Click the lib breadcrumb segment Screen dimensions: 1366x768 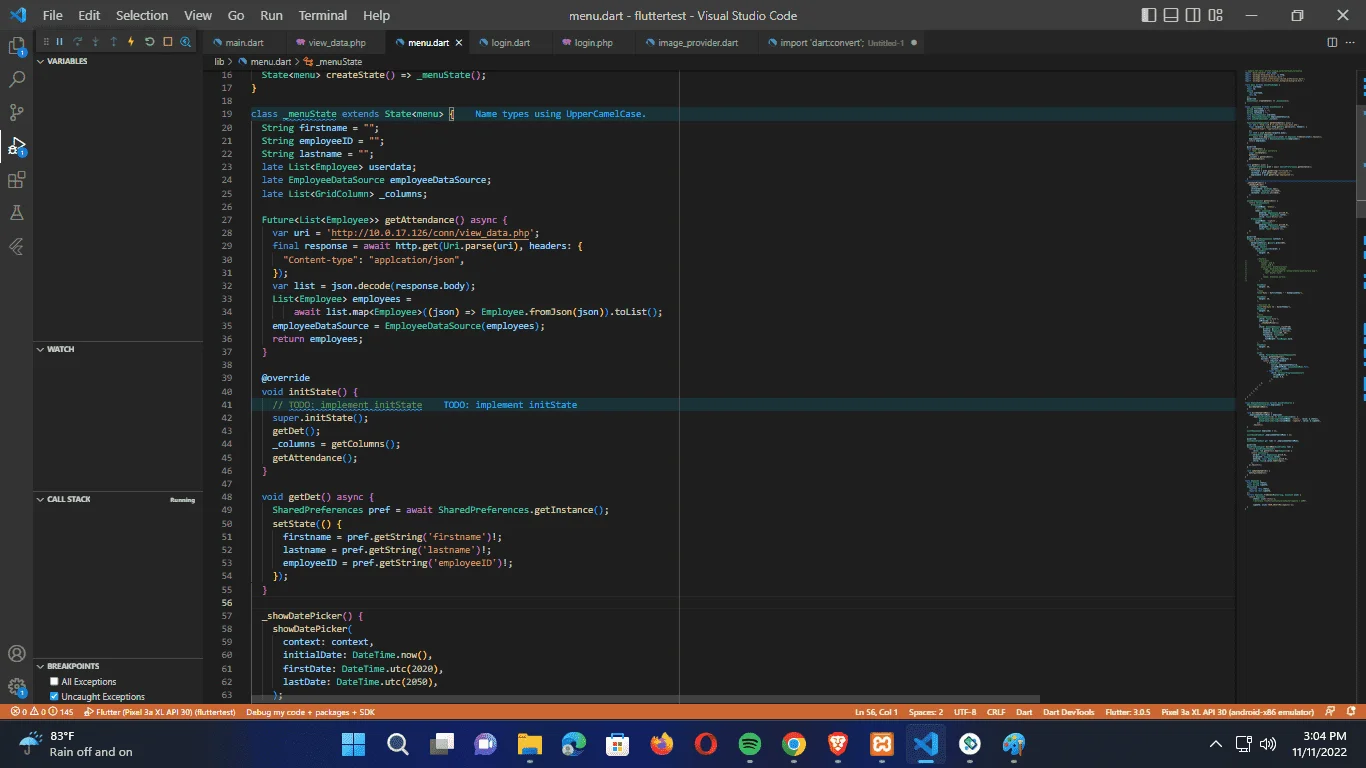(219, 62)
